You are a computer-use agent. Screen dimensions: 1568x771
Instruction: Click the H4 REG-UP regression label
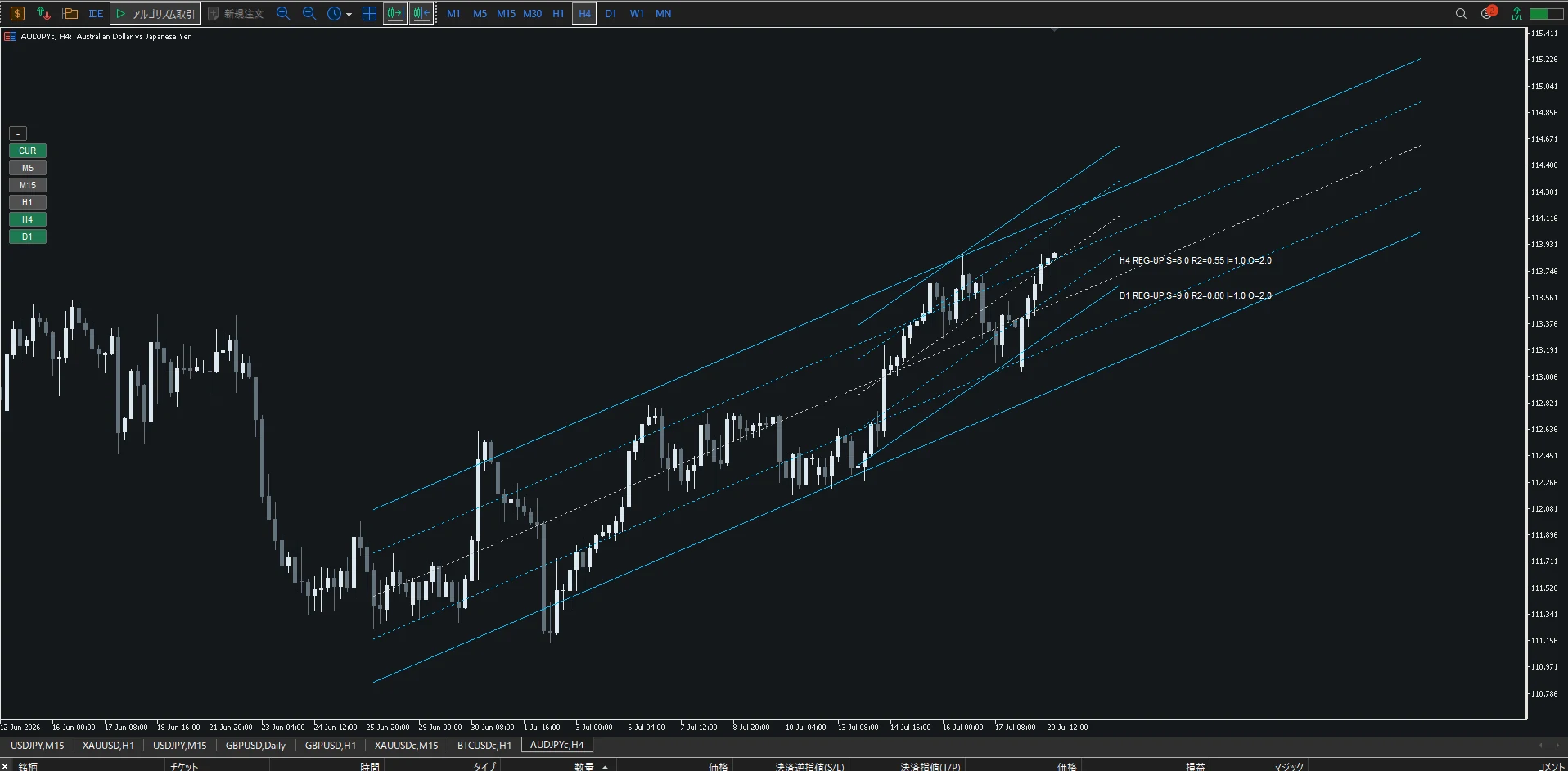point(1196,260)
